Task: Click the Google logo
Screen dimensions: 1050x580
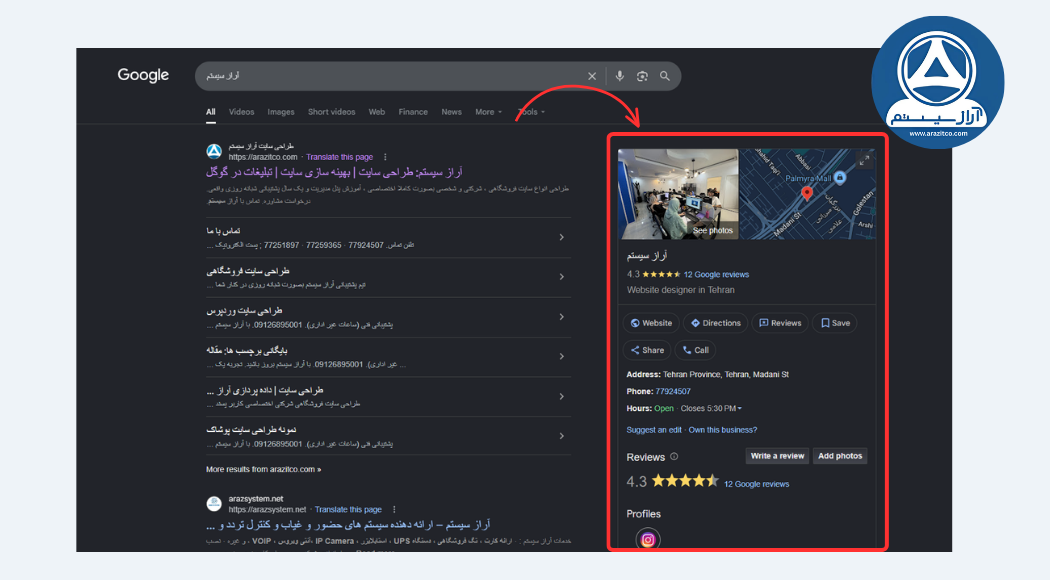Action: 143,75
